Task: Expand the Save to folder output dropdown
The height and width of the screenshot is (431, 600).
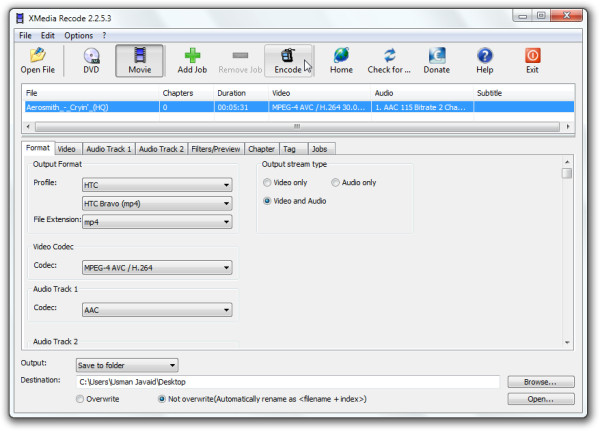Action: pos(127,365)
